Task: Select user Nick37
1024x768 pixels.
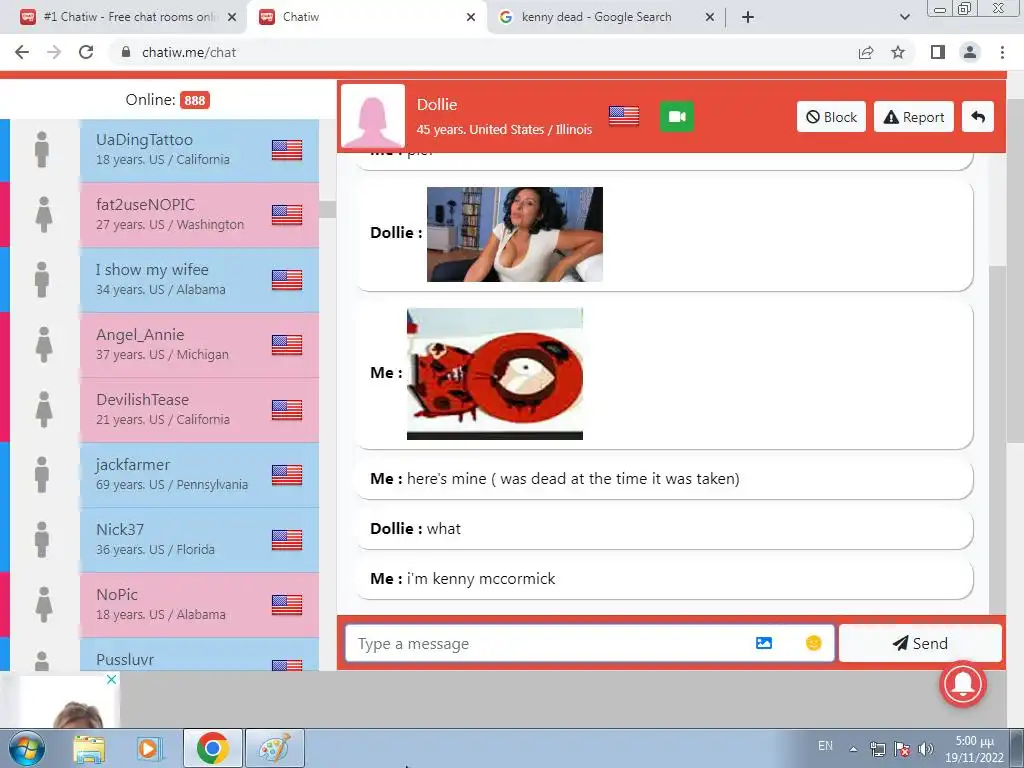Action: (x=199, y=539)
